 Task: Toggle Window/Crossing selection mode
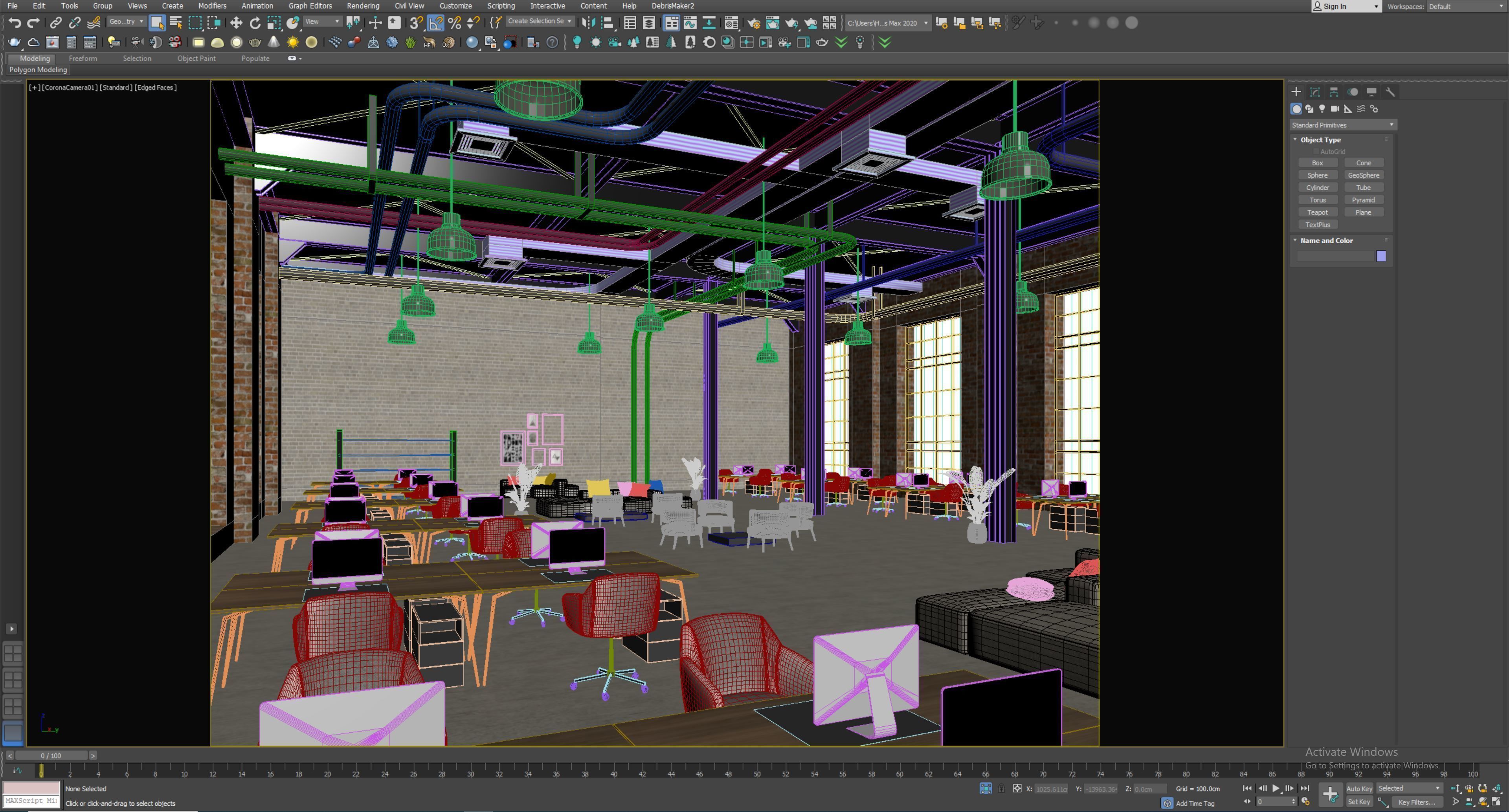click(214, 23)
